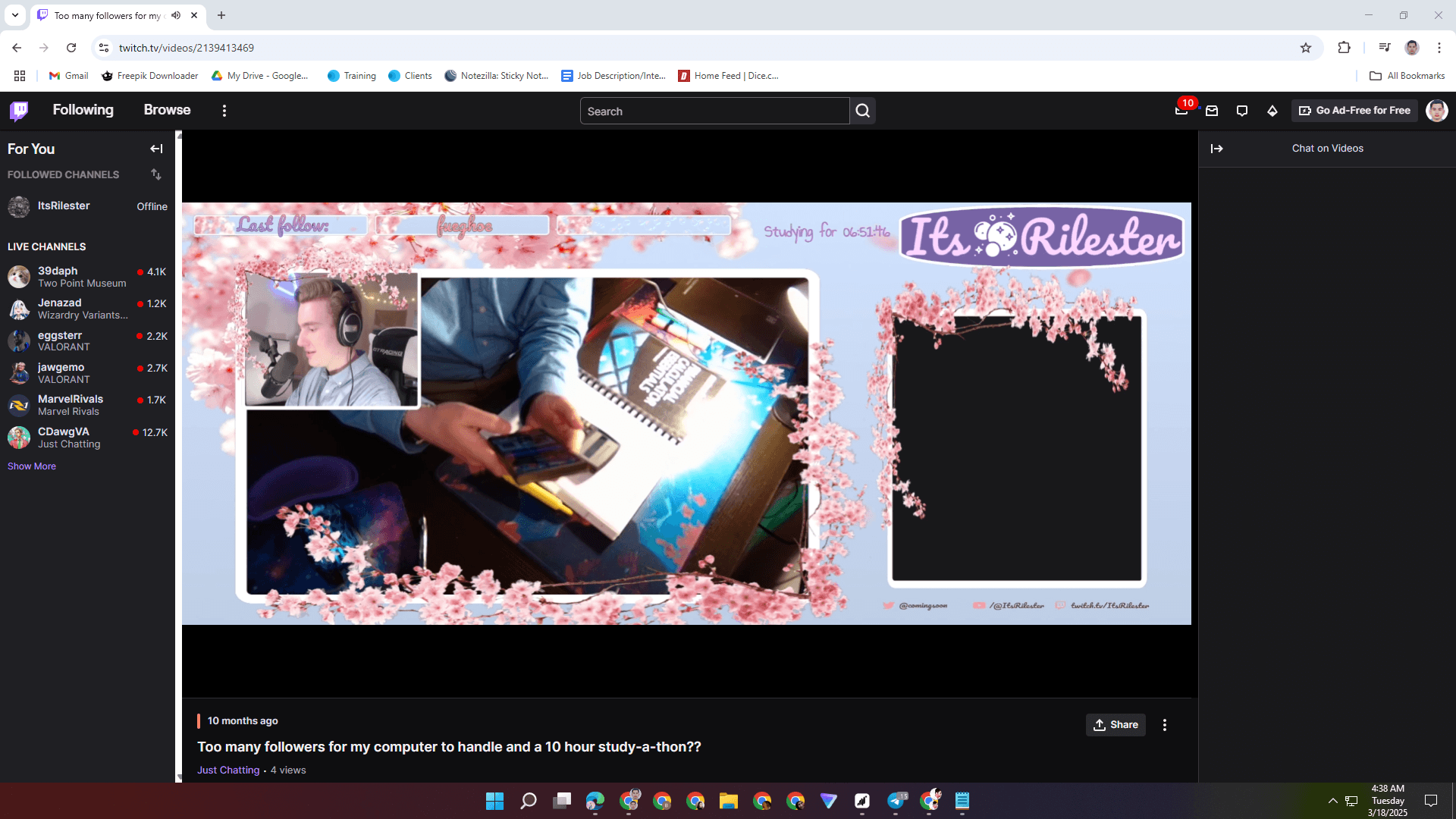Open the Twitch inbox notifications icon

pos(1212,111)
